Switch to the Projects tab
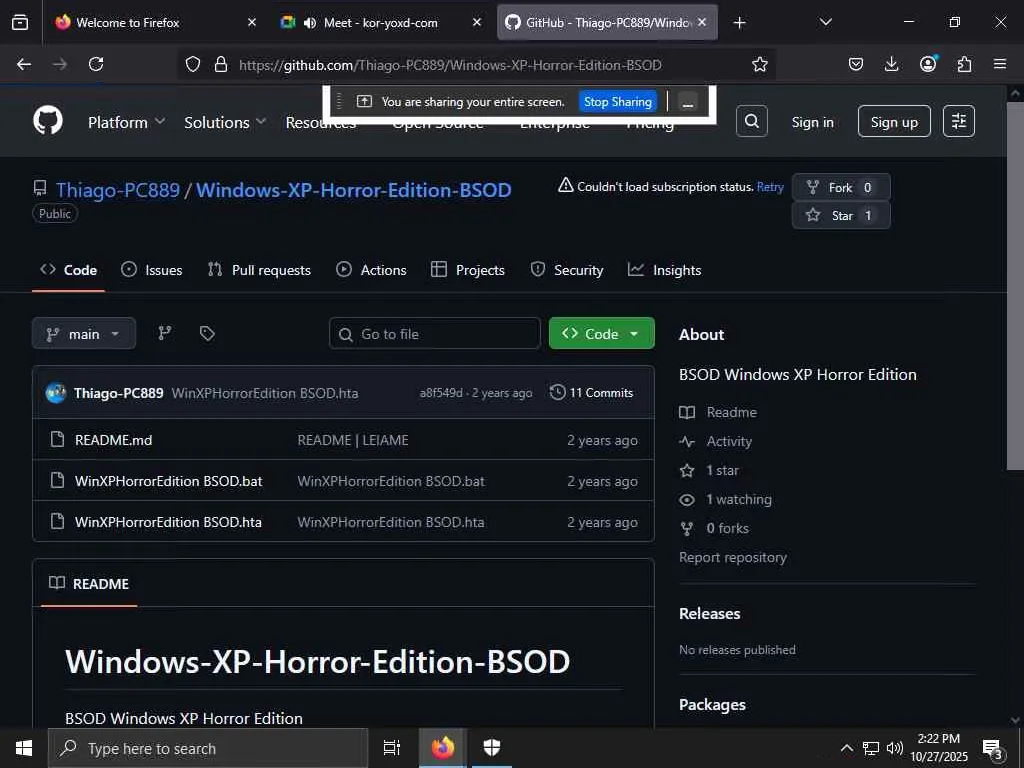 point(468,270)
